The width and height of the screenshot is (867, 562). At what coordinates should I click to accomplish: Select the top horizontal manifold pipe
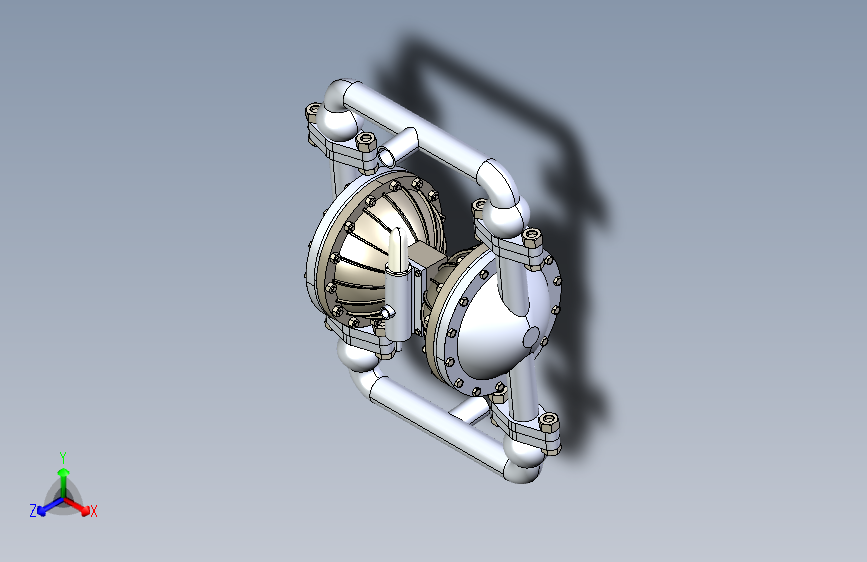click(420, 133)
